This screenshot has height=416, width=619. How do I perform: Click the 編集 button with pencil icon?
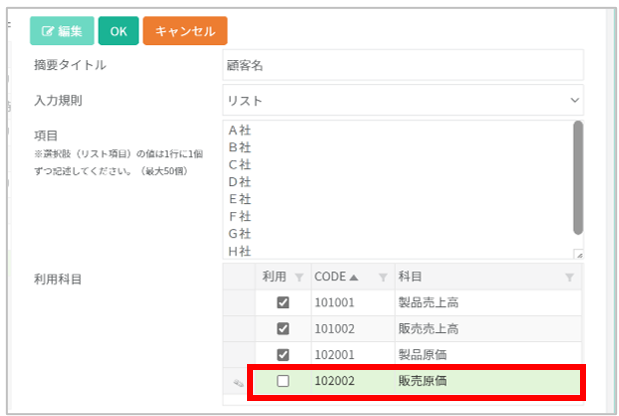62,31
